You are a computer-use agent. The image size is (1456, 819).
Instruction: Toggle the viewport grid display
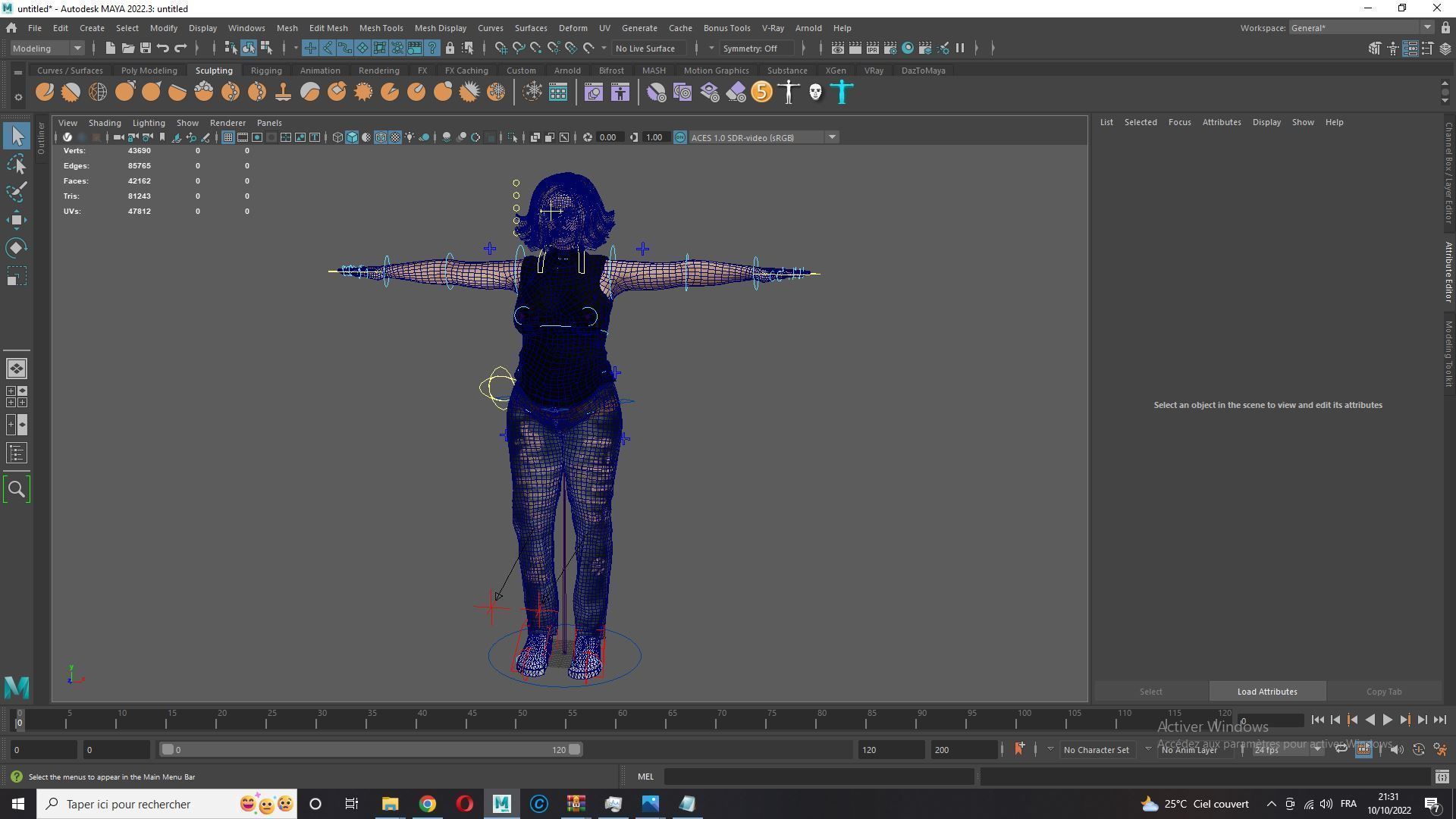[x=227, y=137]
